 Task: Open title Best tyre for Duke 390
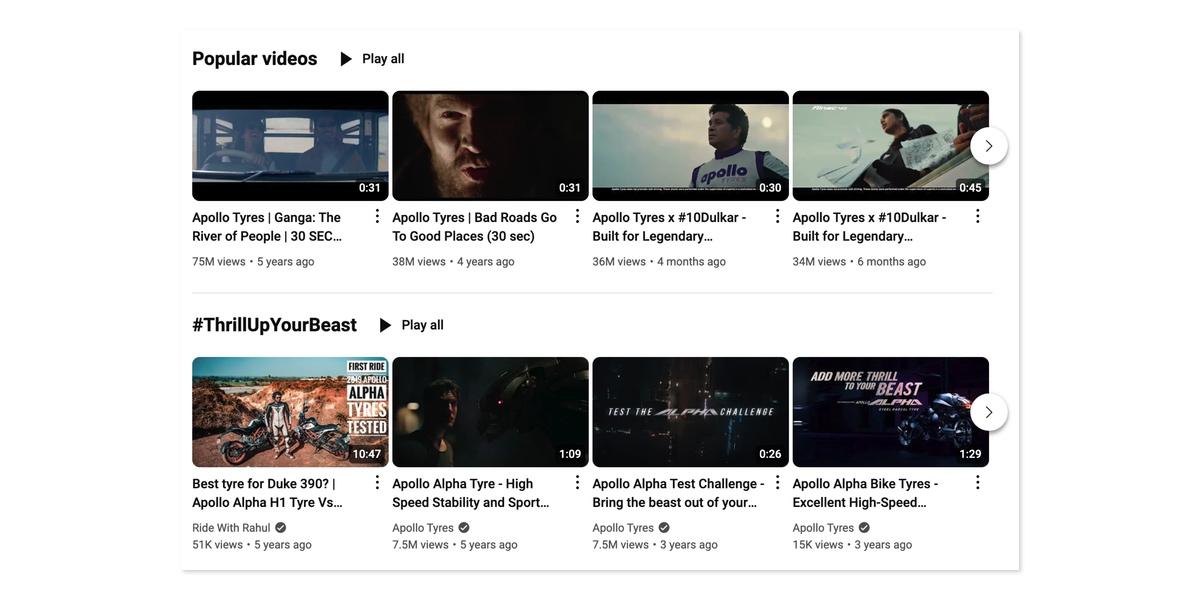tap(265, 493)
